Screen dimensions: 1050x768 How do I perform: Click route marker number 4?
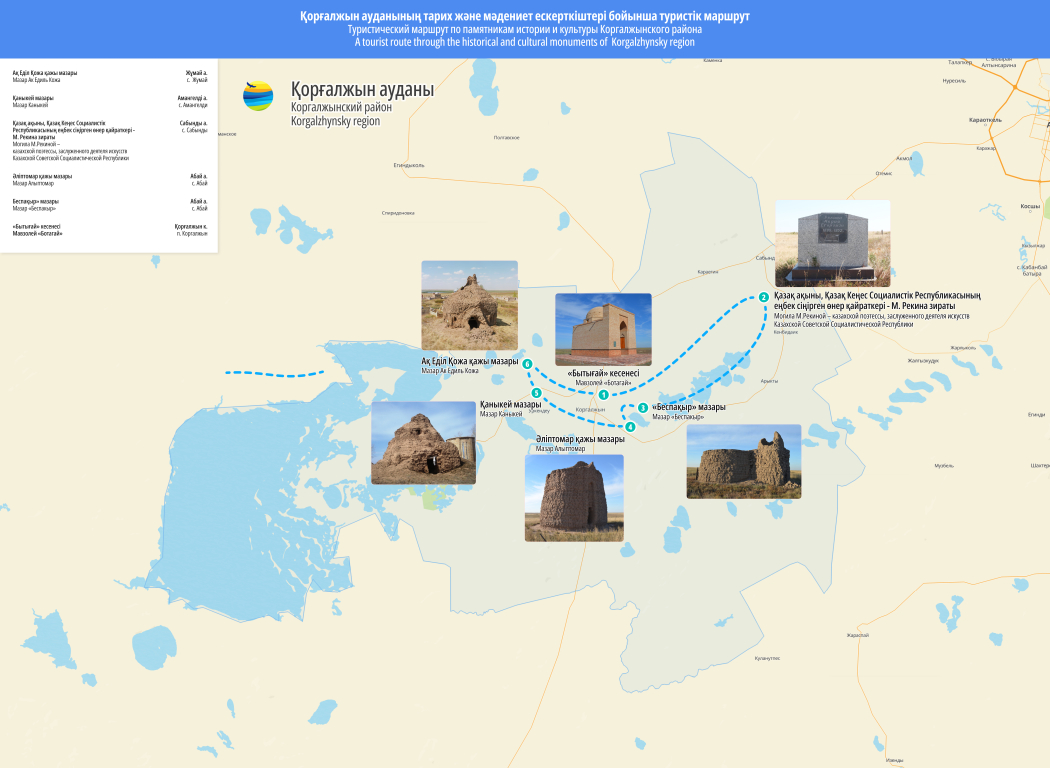[630, 427]
